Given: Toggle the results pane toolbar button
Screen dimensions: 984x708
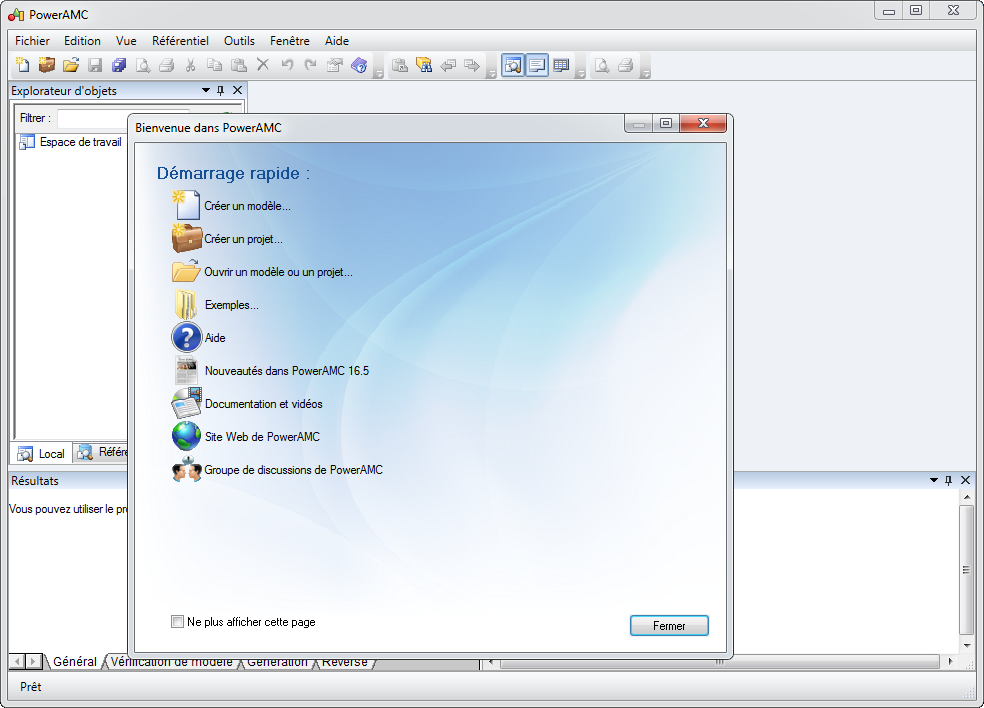Looking at the screenshot, I should (x=537, y=65).
